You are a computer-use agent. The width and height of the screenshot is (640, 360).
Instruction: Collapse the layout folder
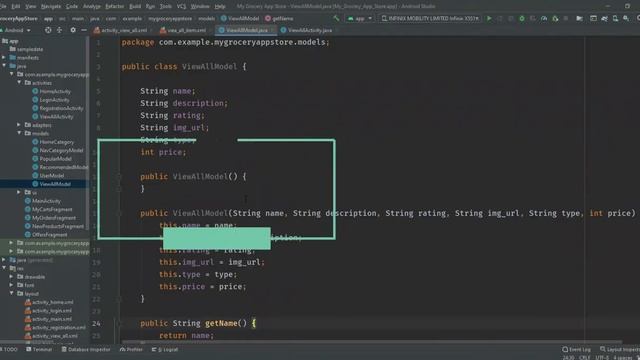point(11,293)
